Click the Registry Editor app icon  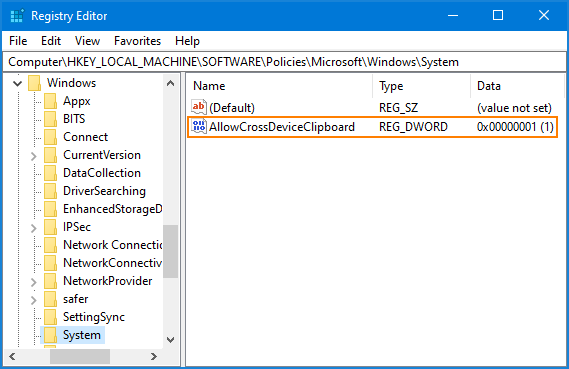tap(17, 16)
